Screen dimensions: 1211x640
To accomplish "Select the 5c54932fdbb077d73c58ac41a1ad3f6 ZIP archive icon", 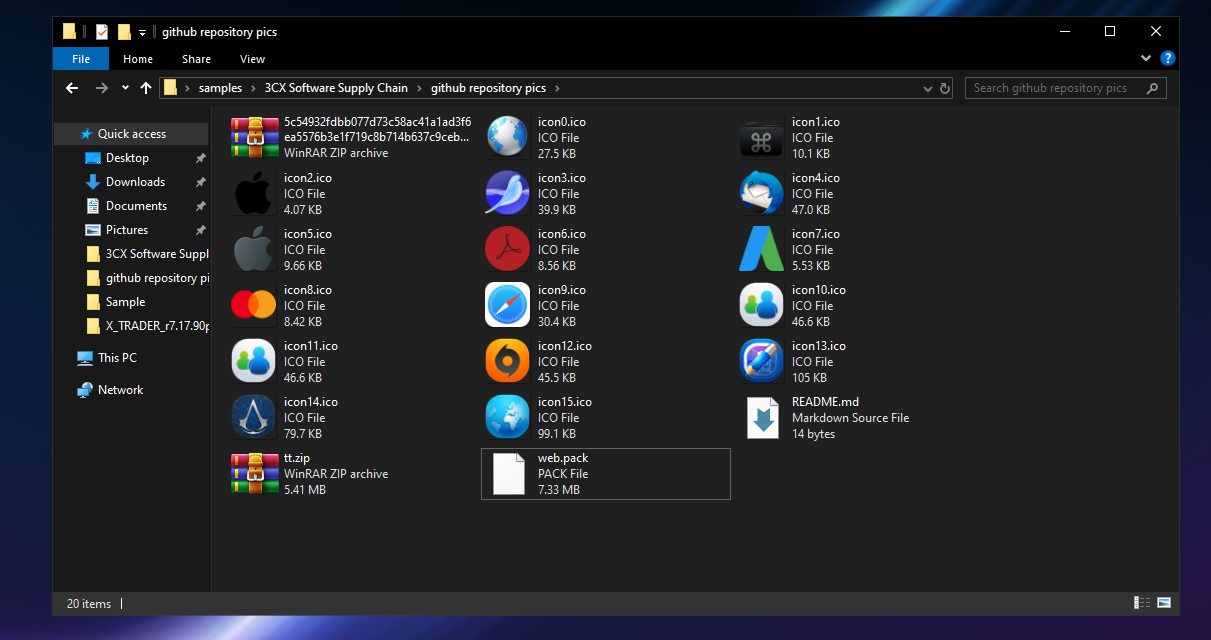I will pos(253,138).
